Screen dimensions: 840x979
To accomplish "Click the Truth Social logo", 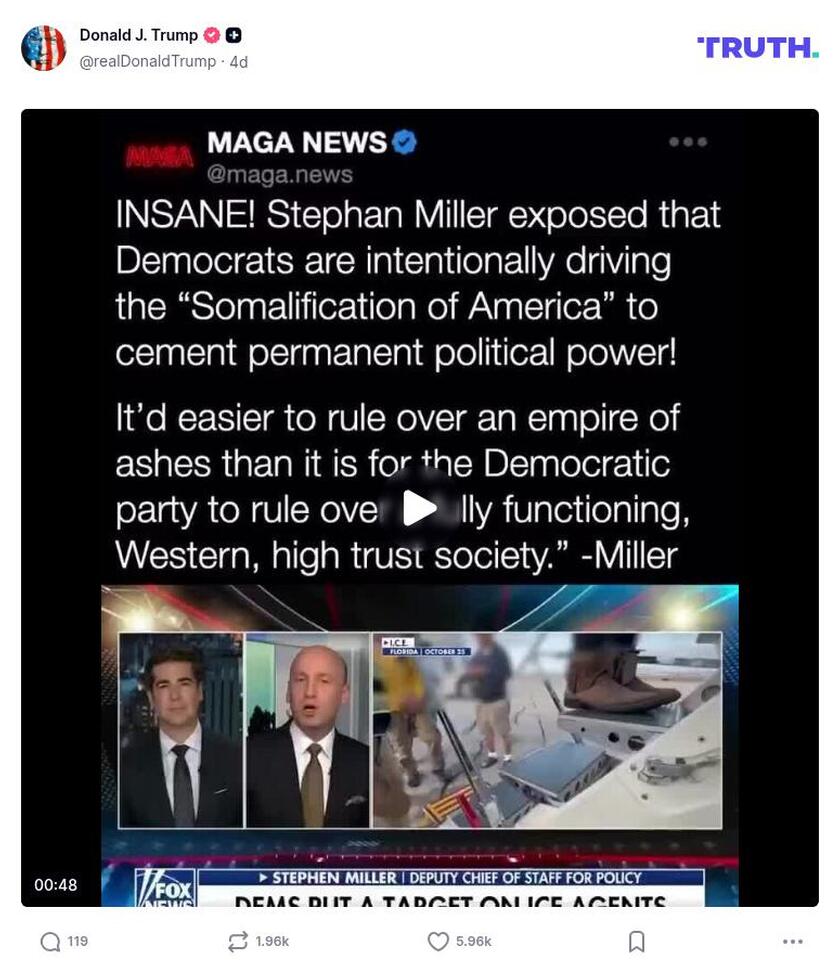I will 758,47.
